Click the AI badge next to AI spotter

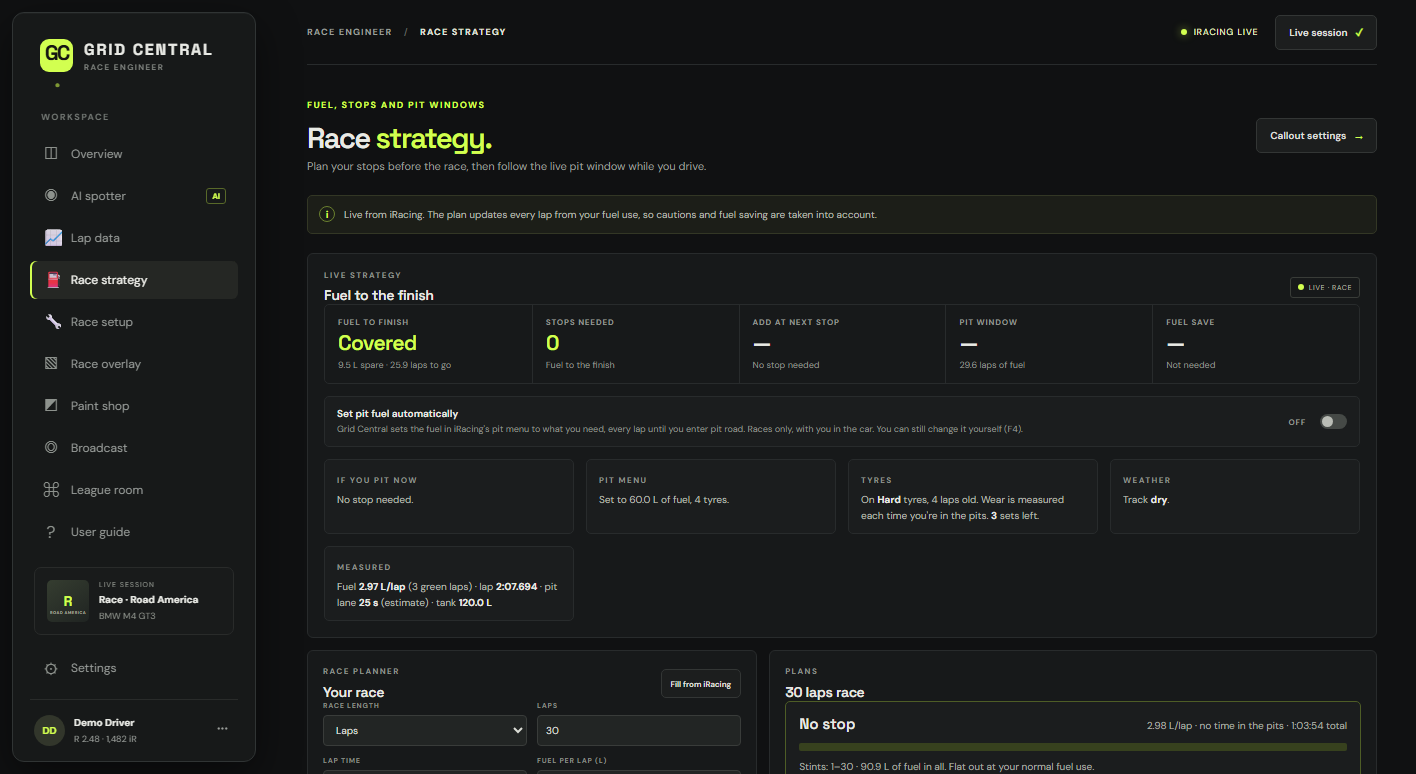(216, 196)
